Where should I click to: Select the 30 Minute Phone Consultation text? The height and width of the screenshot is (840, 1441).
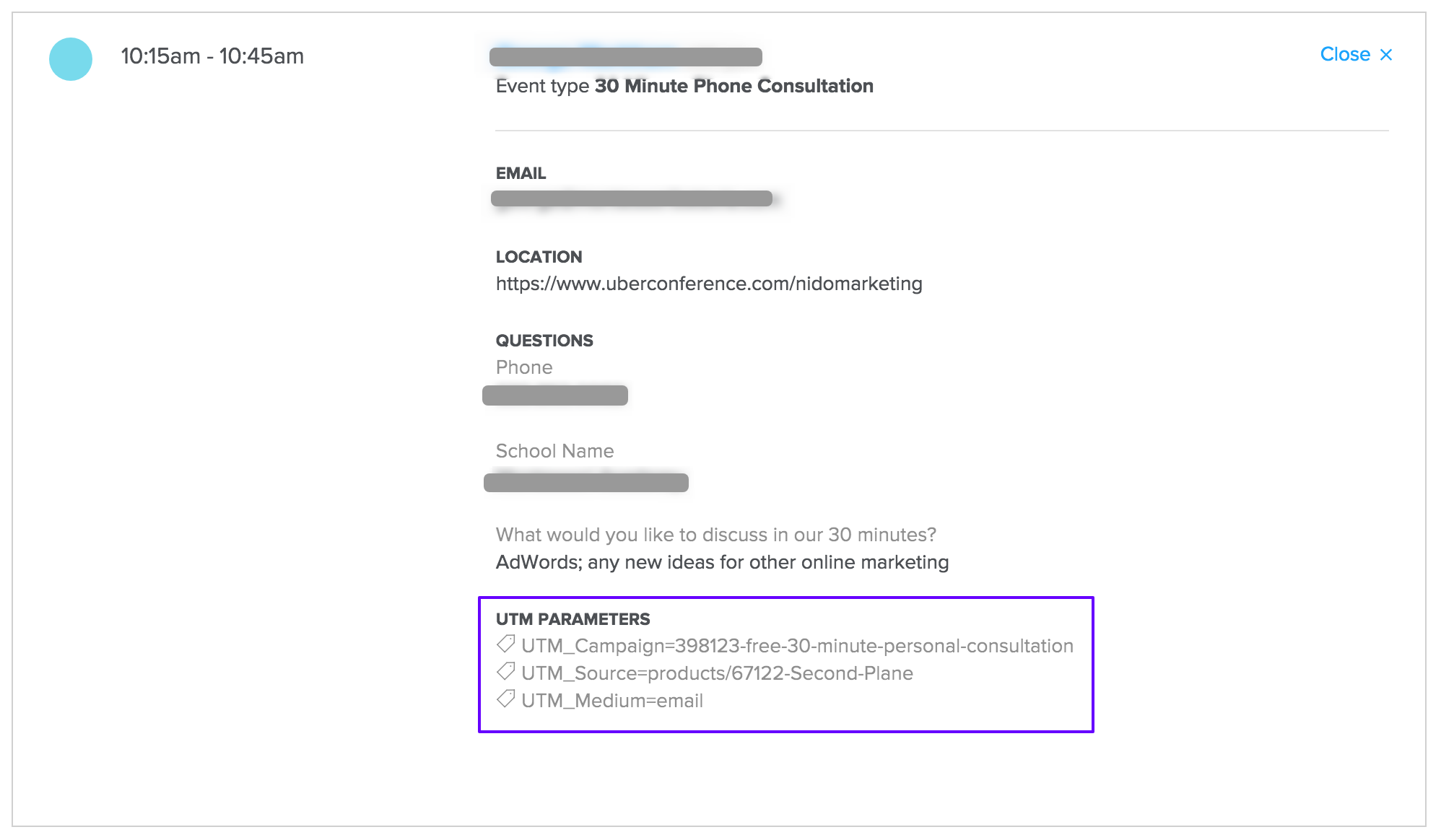tap(733, 86)
